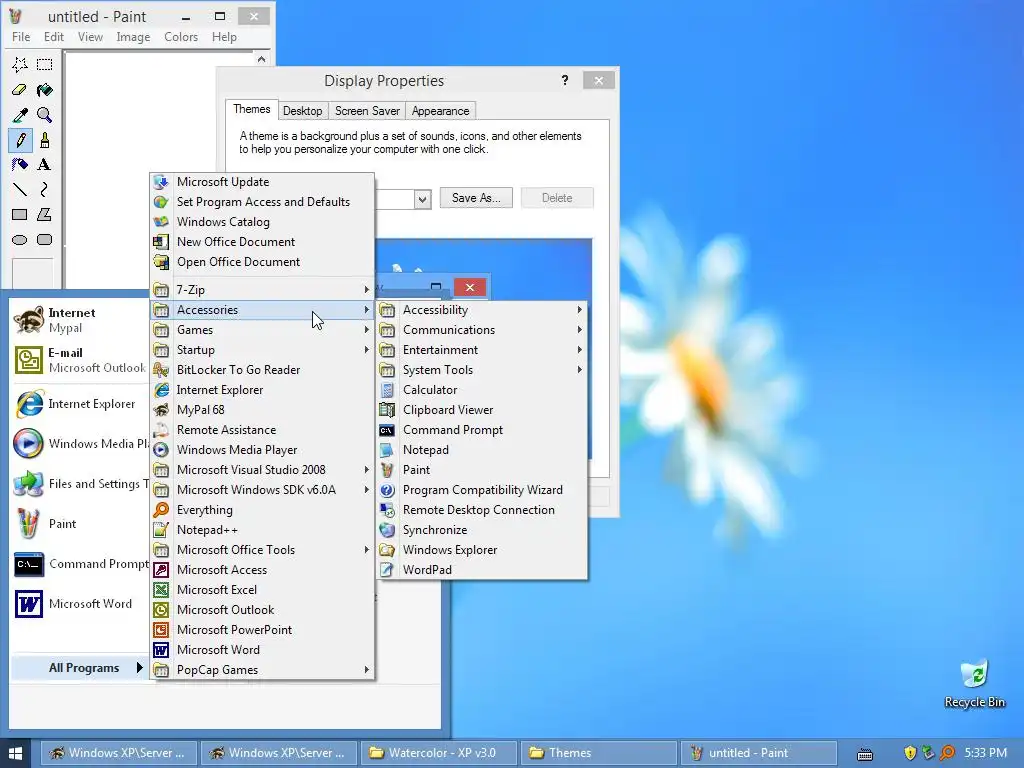
Task: Click the Delete button in Display Properties
Action: 557,198
